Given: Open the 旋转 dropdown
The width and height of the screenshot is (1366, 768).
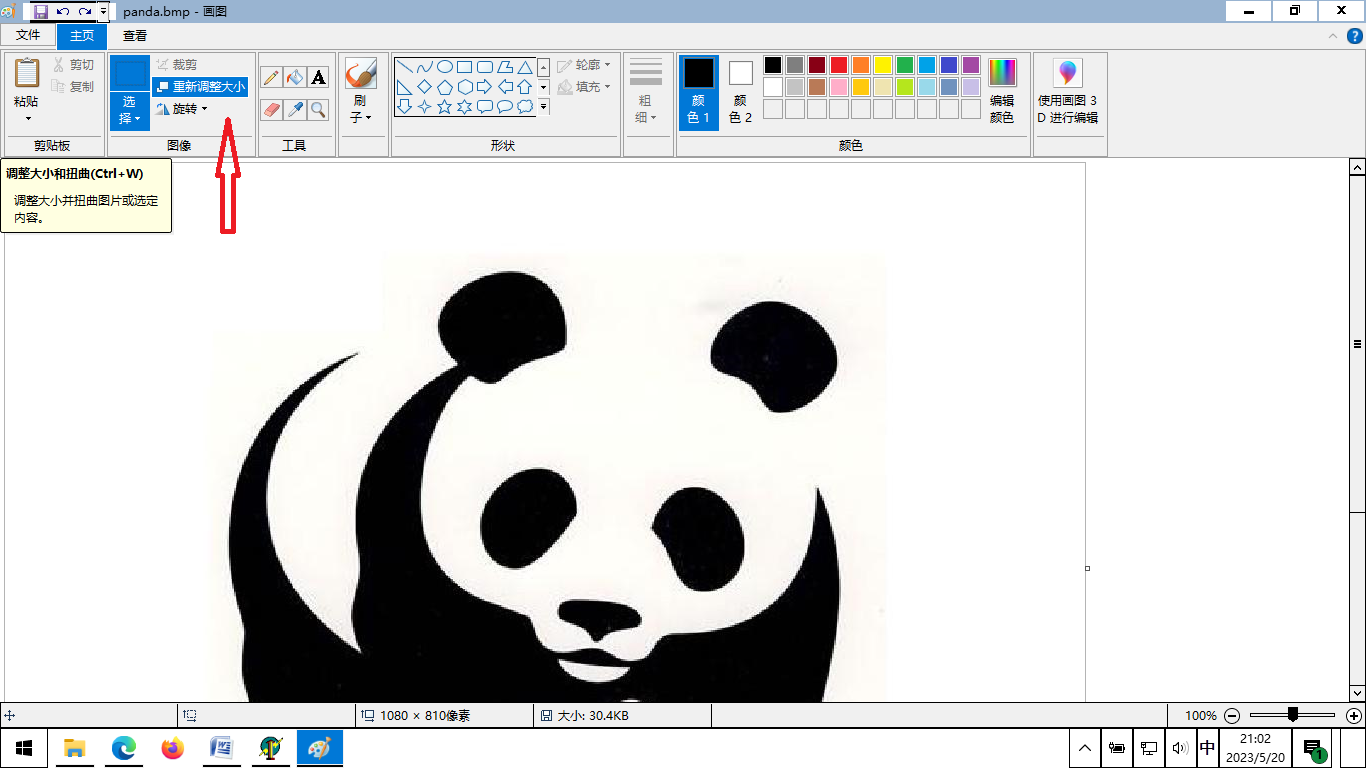Looking at the screenshot, I should [x=182, y=109].
